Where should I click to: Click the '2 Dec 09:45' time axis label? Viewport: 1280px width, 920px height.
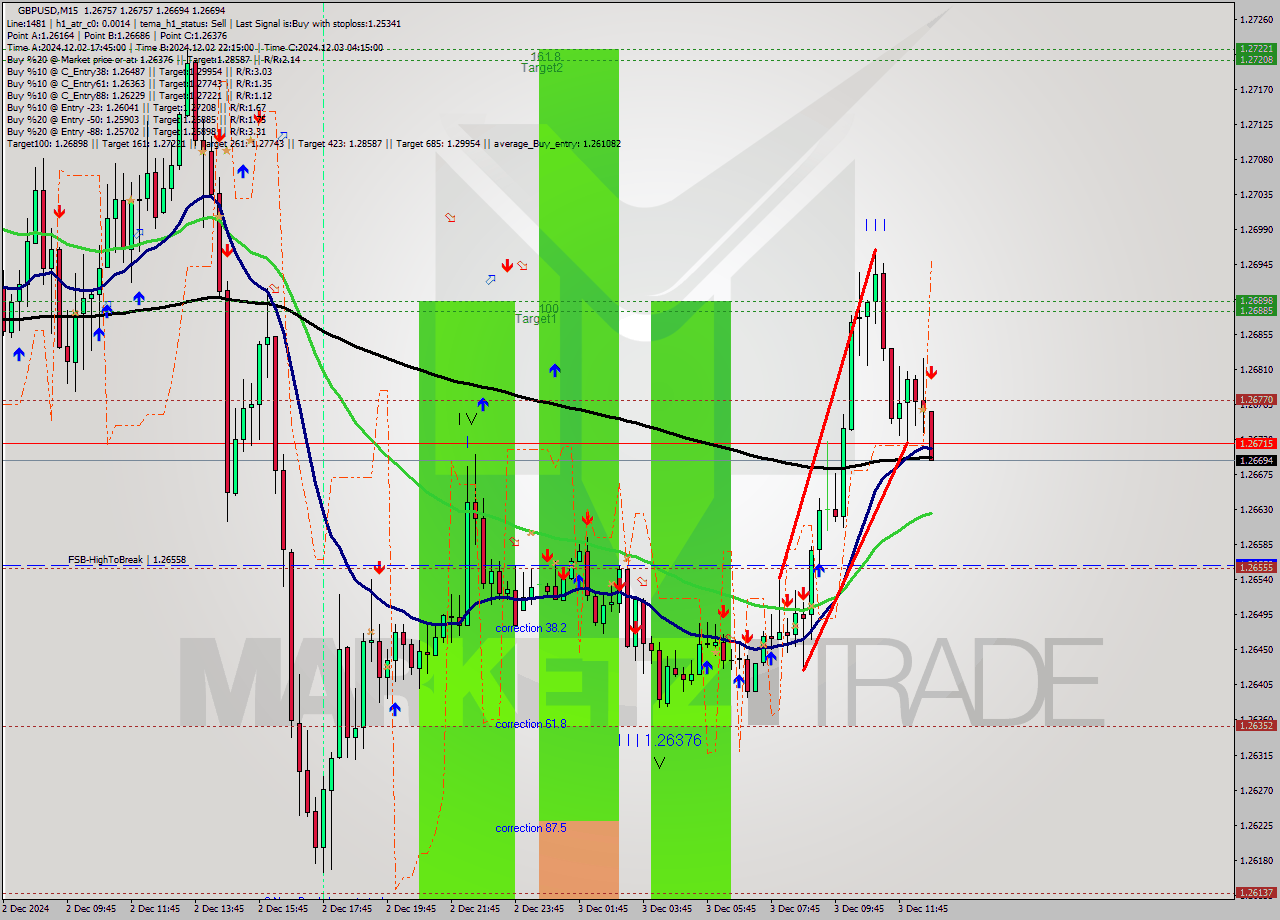pyautogui.click(x=91, y=909)
